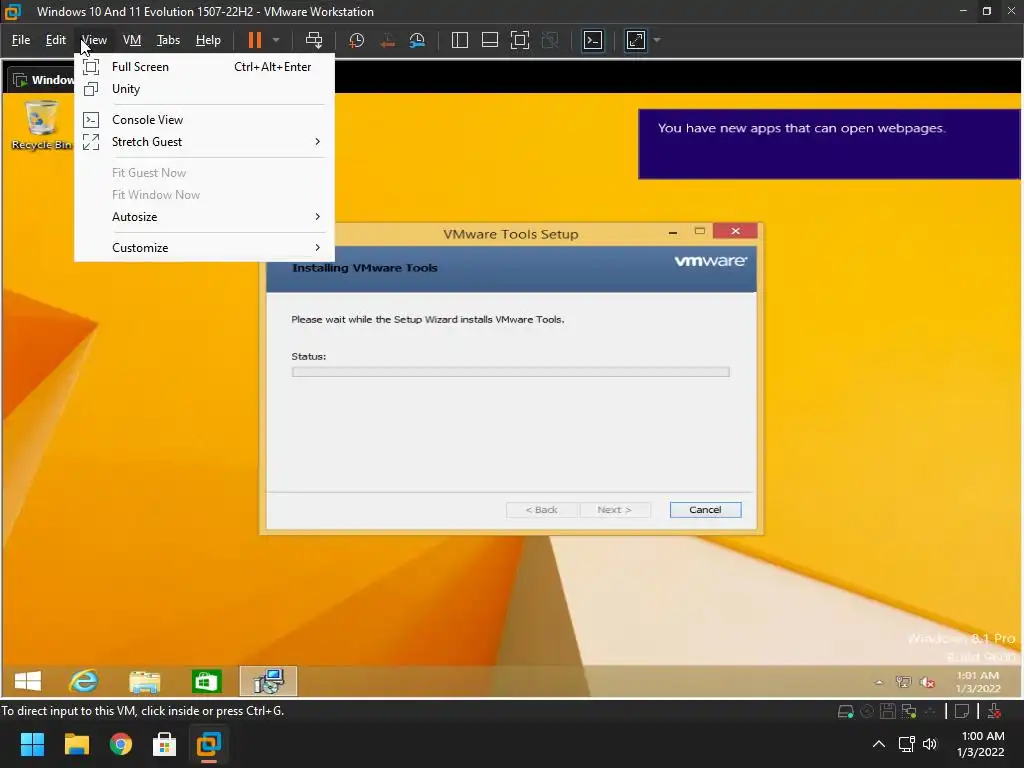
Task: Open the Edit menu
Action: [56, 40]
